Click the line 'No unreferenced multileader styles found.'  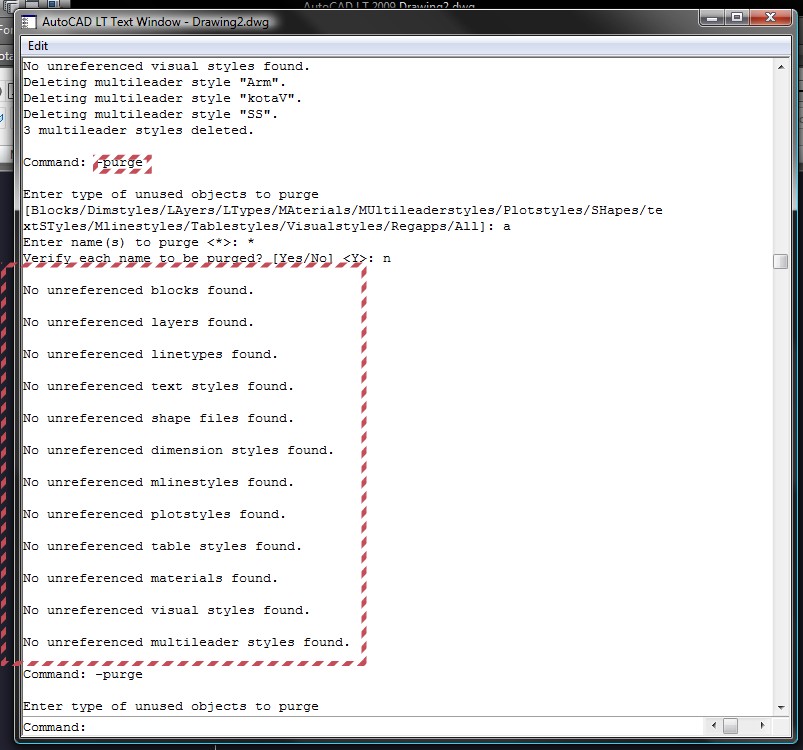186,642
